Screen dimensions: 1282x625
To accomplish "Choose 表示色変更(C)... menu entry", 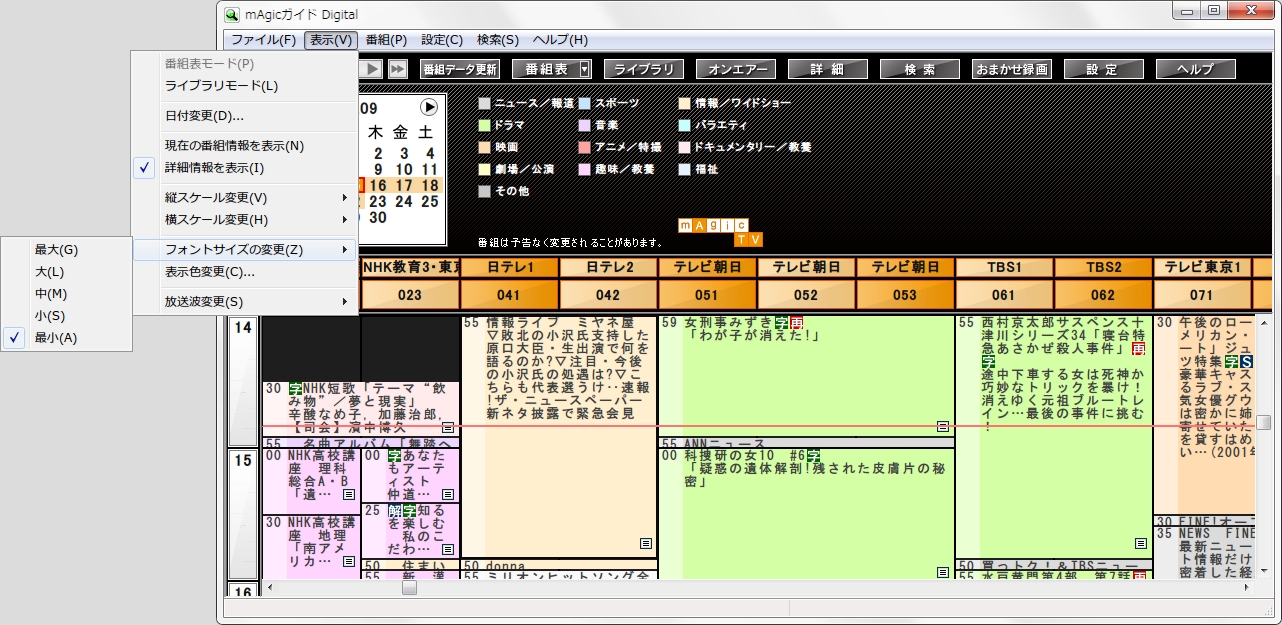I will (245, 272).
